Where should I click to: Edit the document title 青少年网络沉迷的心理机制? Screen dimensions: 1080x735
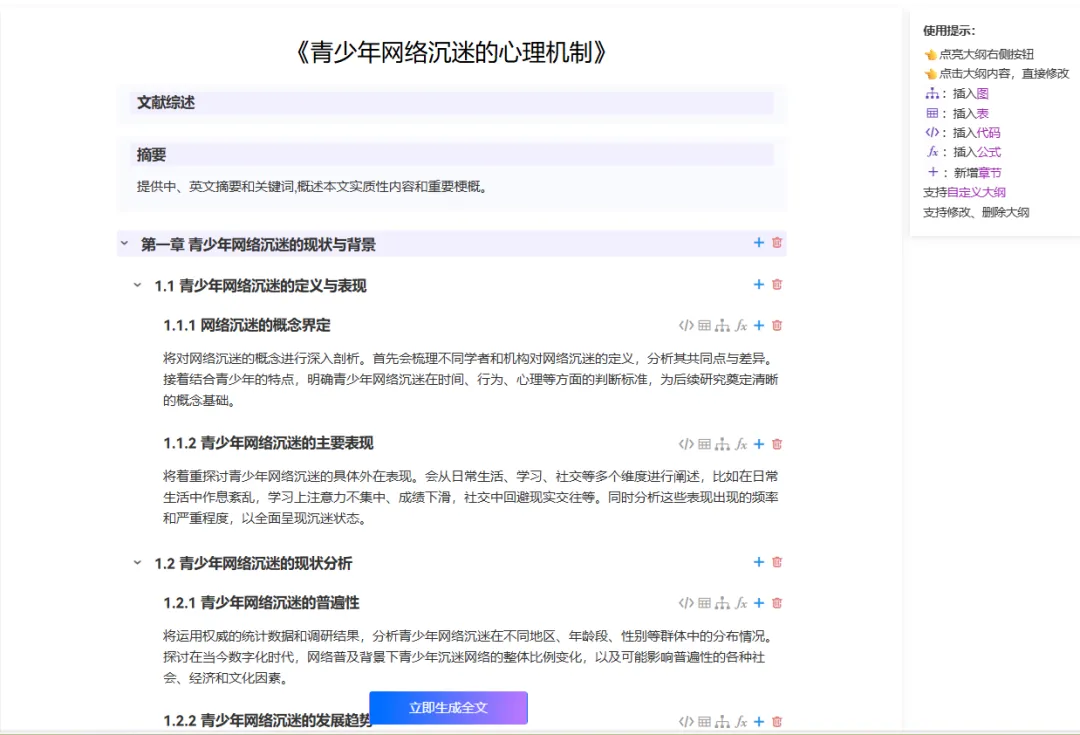[452, 52]
